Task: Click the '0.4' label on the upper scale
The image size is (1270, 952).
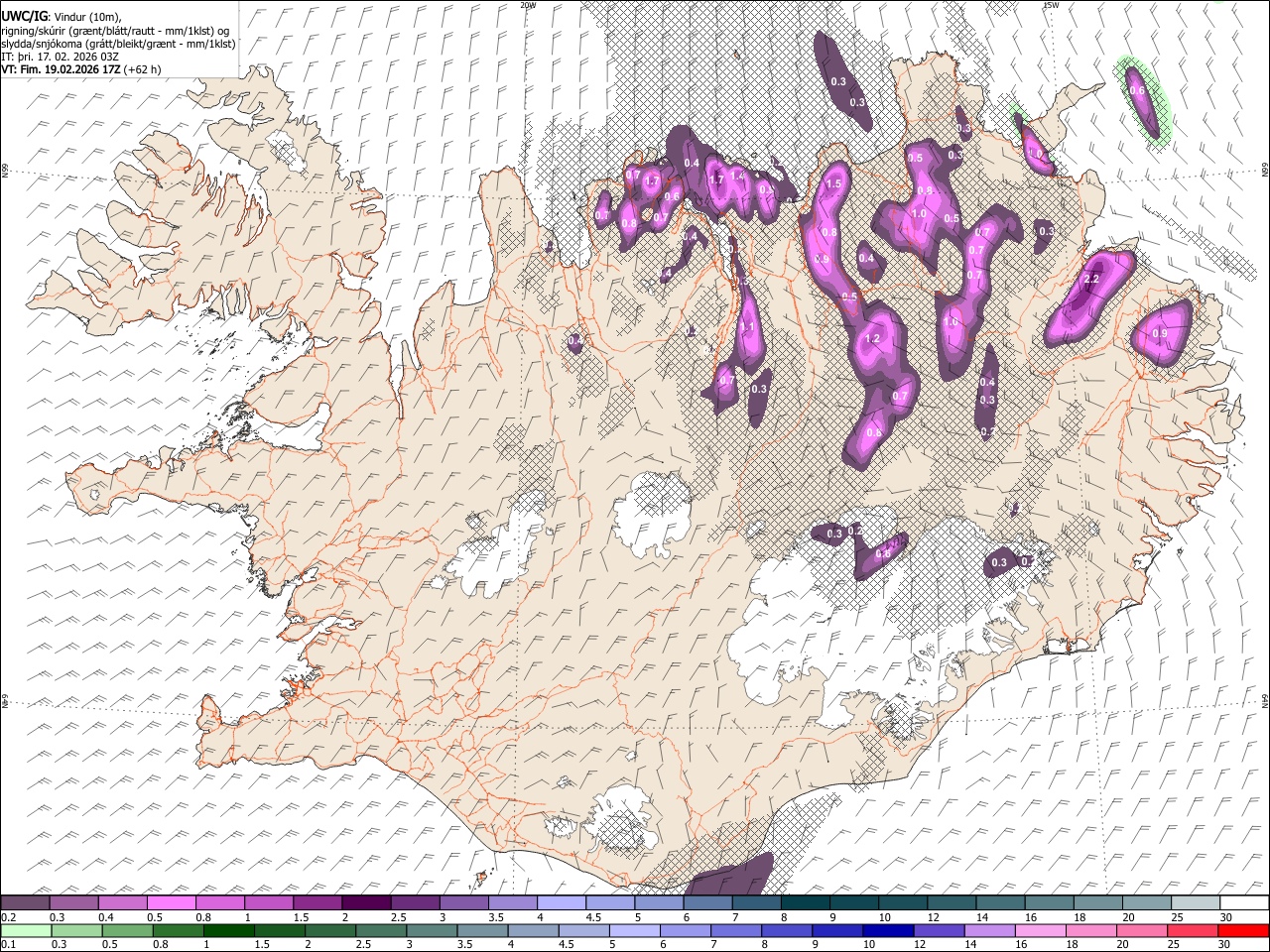Action: 106,917
